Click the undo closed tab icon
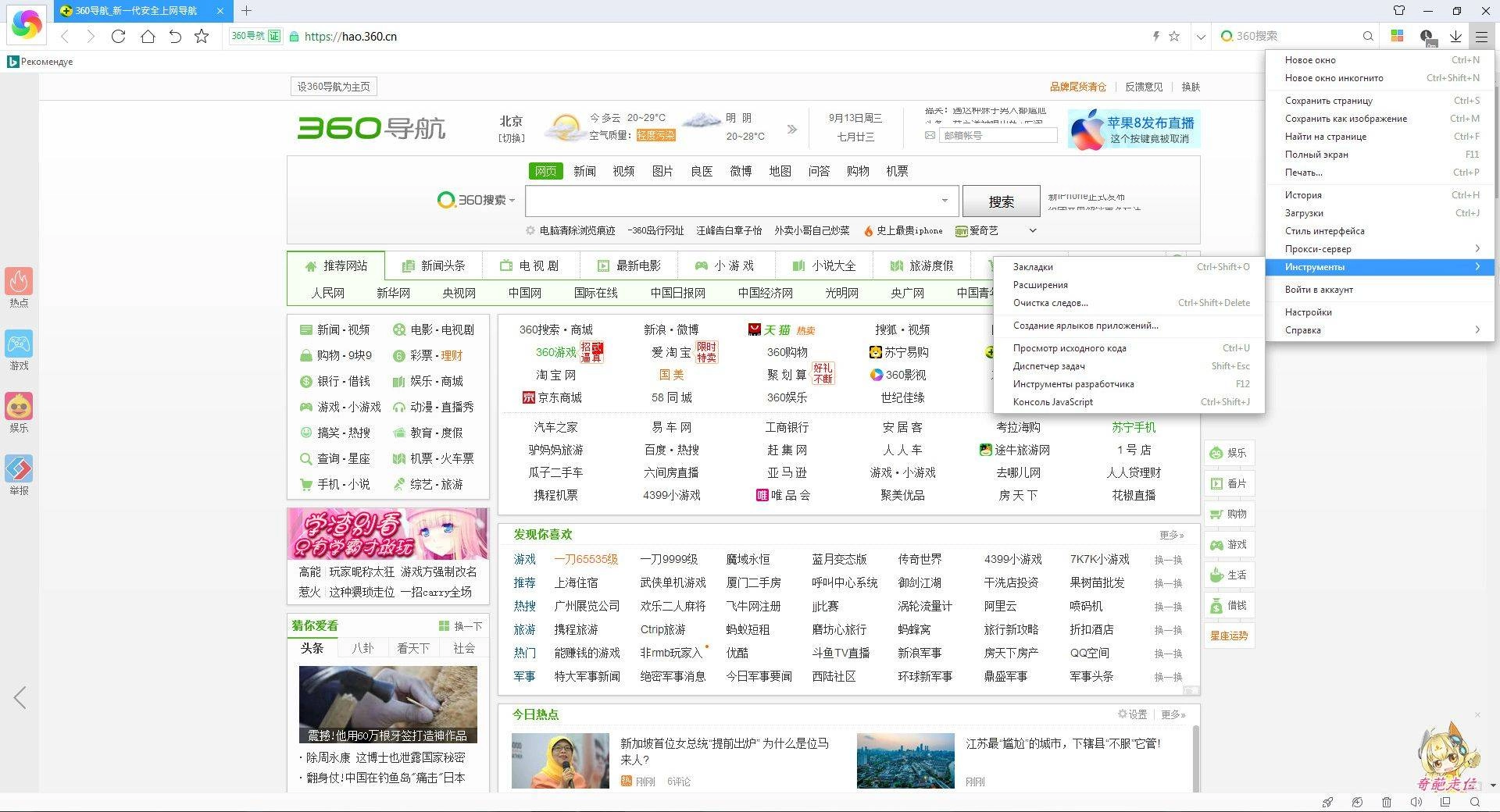1500x812 pixels. [175, 36]
